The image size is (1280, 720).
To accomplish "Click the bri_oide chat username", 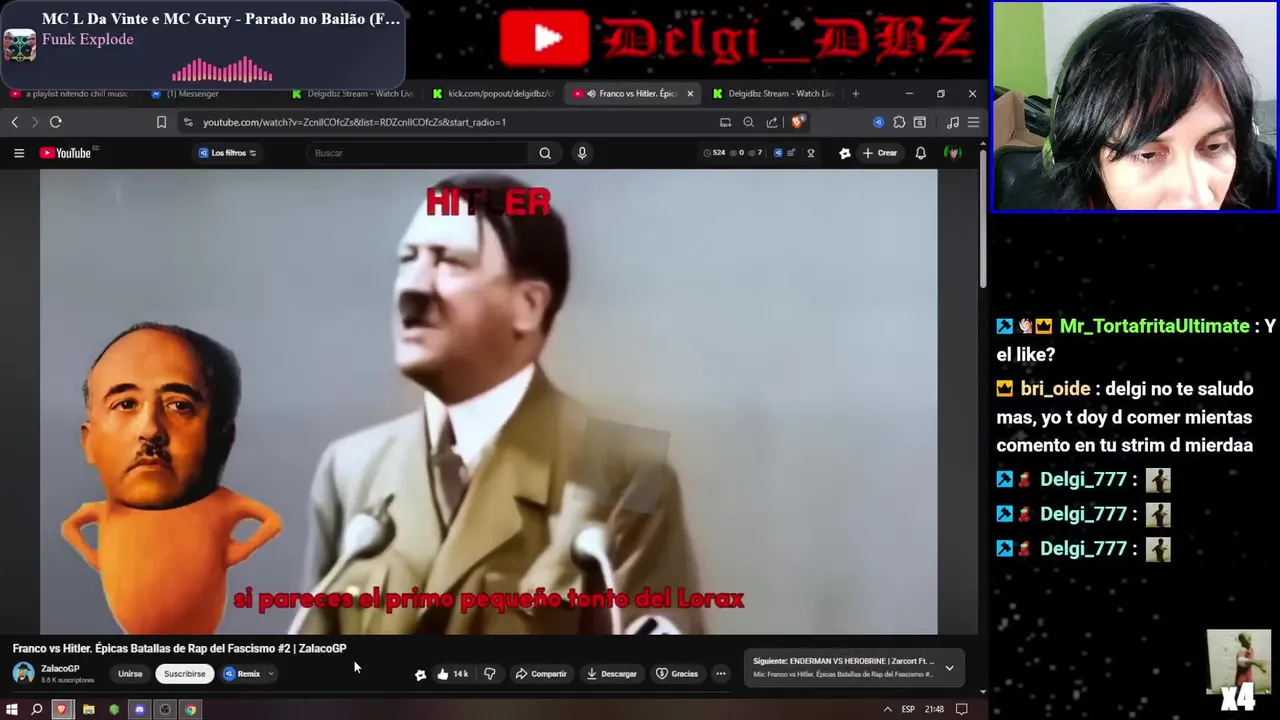I will tap(1055, 389).
